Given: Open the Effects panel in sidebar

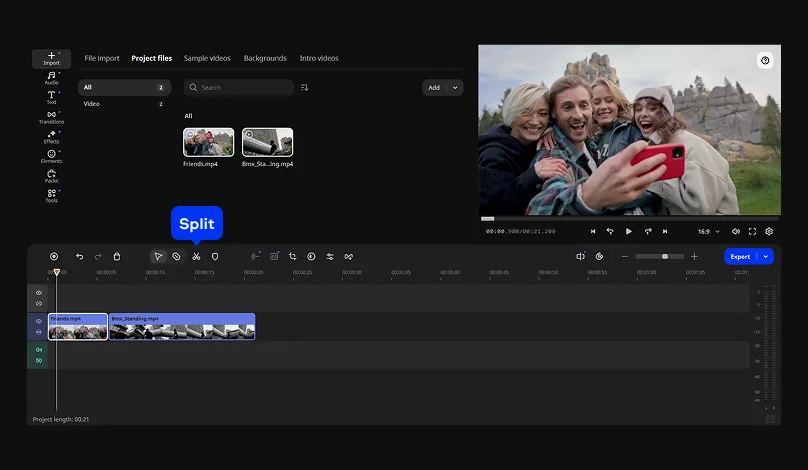Looking at the screenshot, I should (x=51, y=137).
